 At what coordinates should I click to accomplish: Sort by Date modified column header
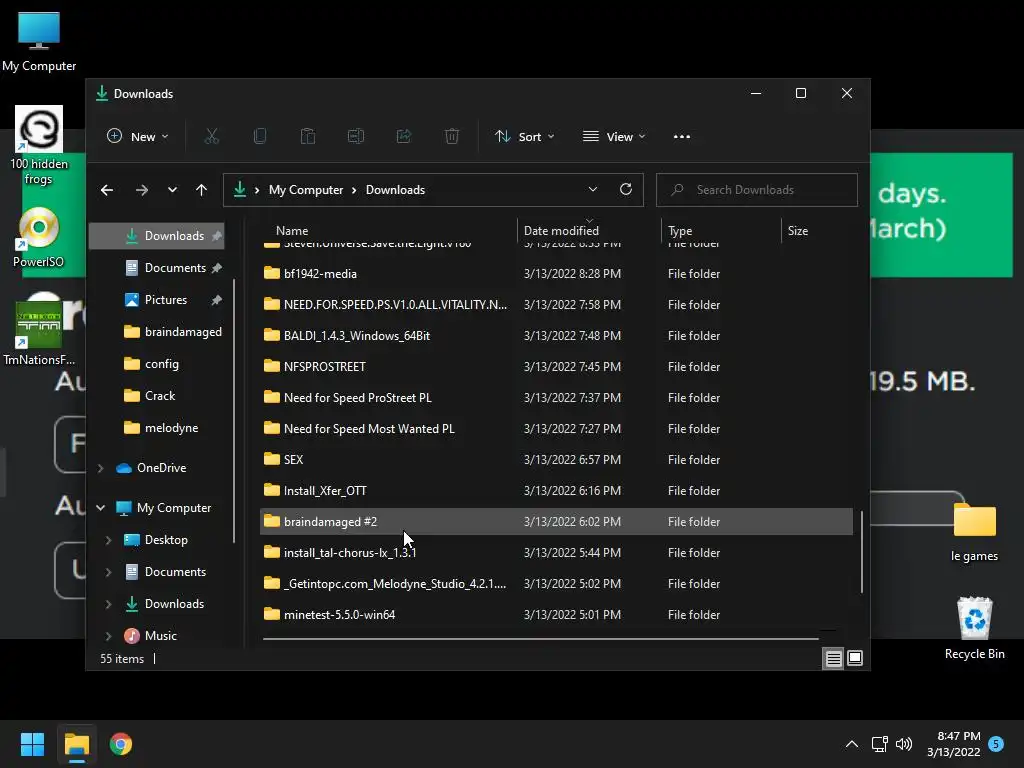click(x=589, y=231)
